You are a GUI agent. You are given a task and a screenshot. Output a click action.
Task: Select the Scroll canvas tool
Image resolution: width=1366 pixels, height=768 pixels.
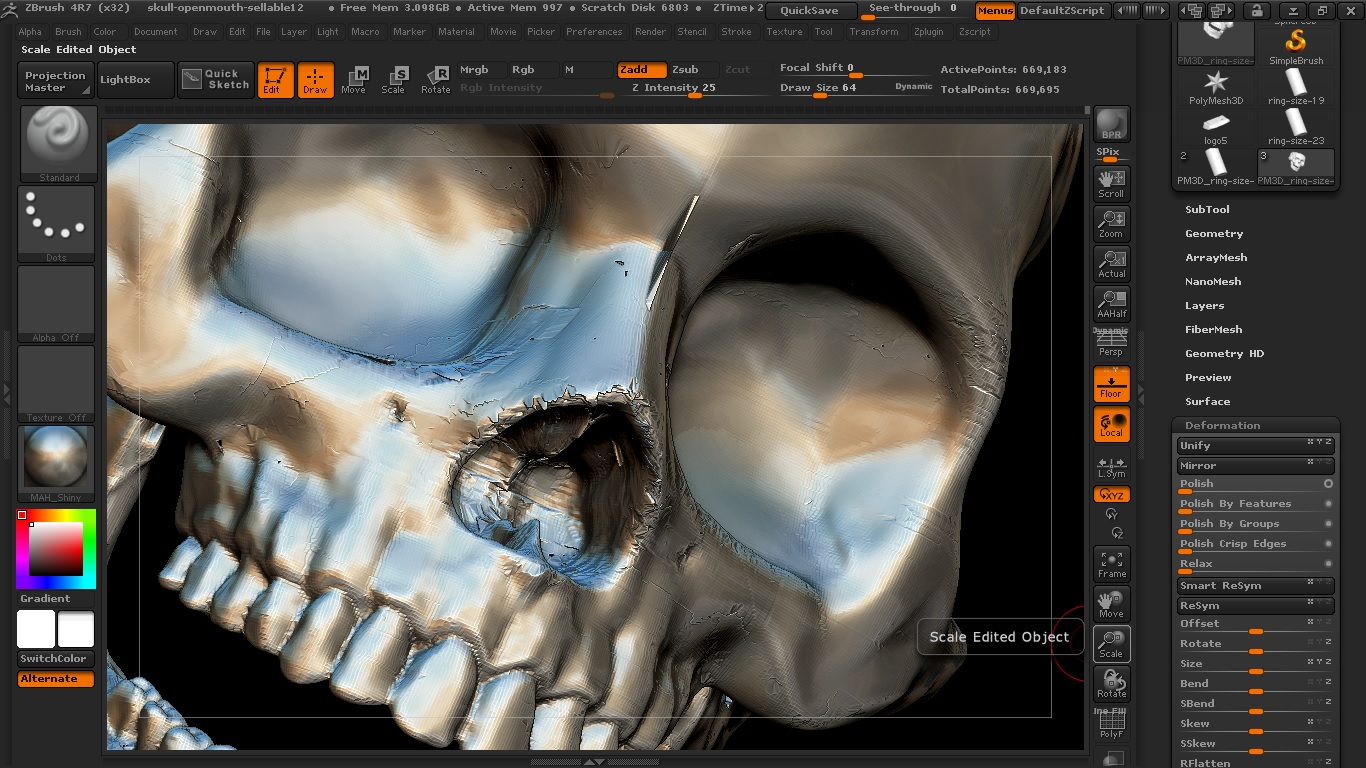point(1111,182)
